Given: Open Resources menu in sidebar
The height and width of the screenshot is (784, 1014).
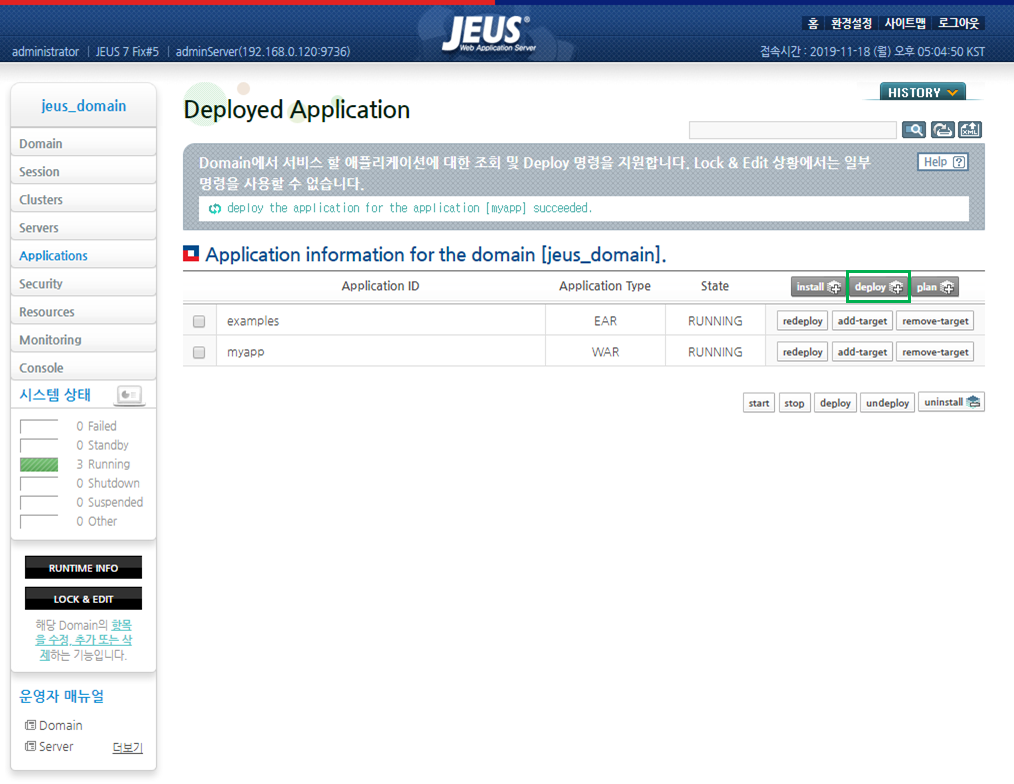Looking at the screenshot, I should pyautogui.click(x=83, y=312).
